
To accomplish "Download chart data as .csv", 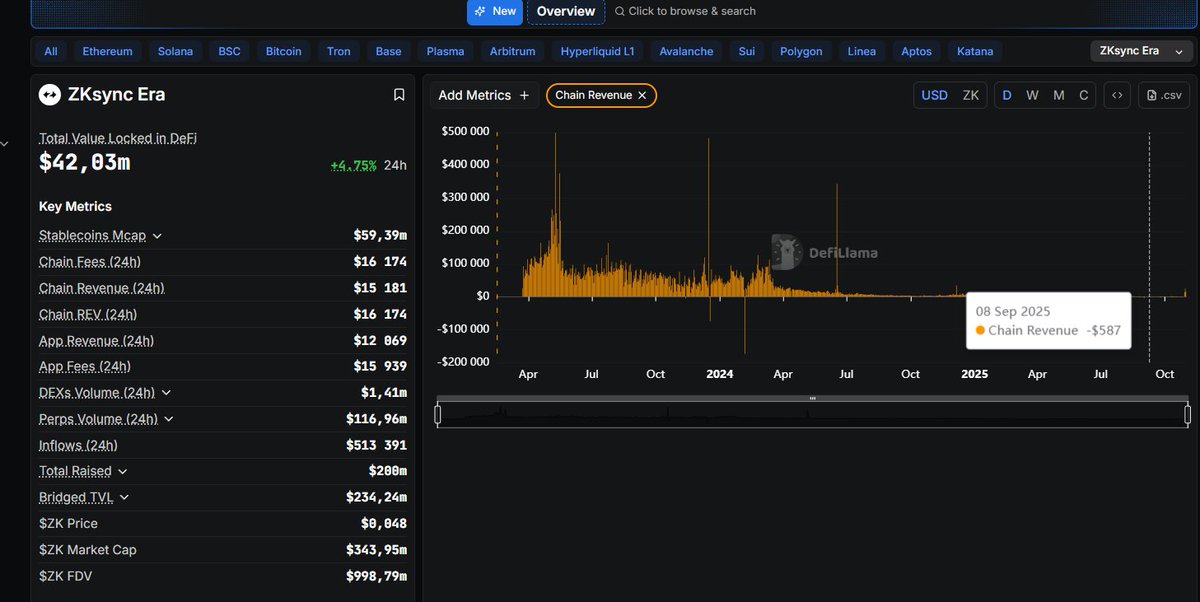I will click(x=1164, y=95).
